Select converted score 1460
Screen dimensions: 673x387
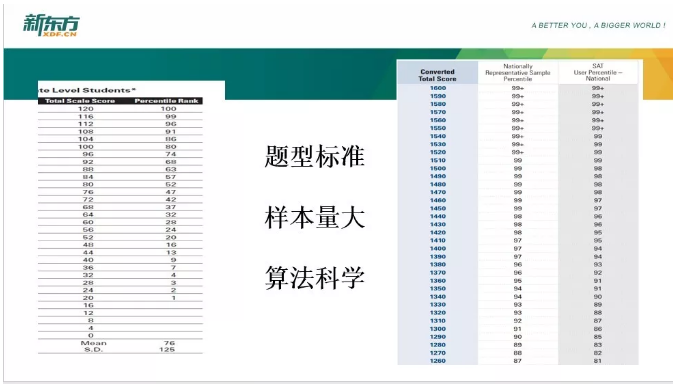[x=438, y=200]
